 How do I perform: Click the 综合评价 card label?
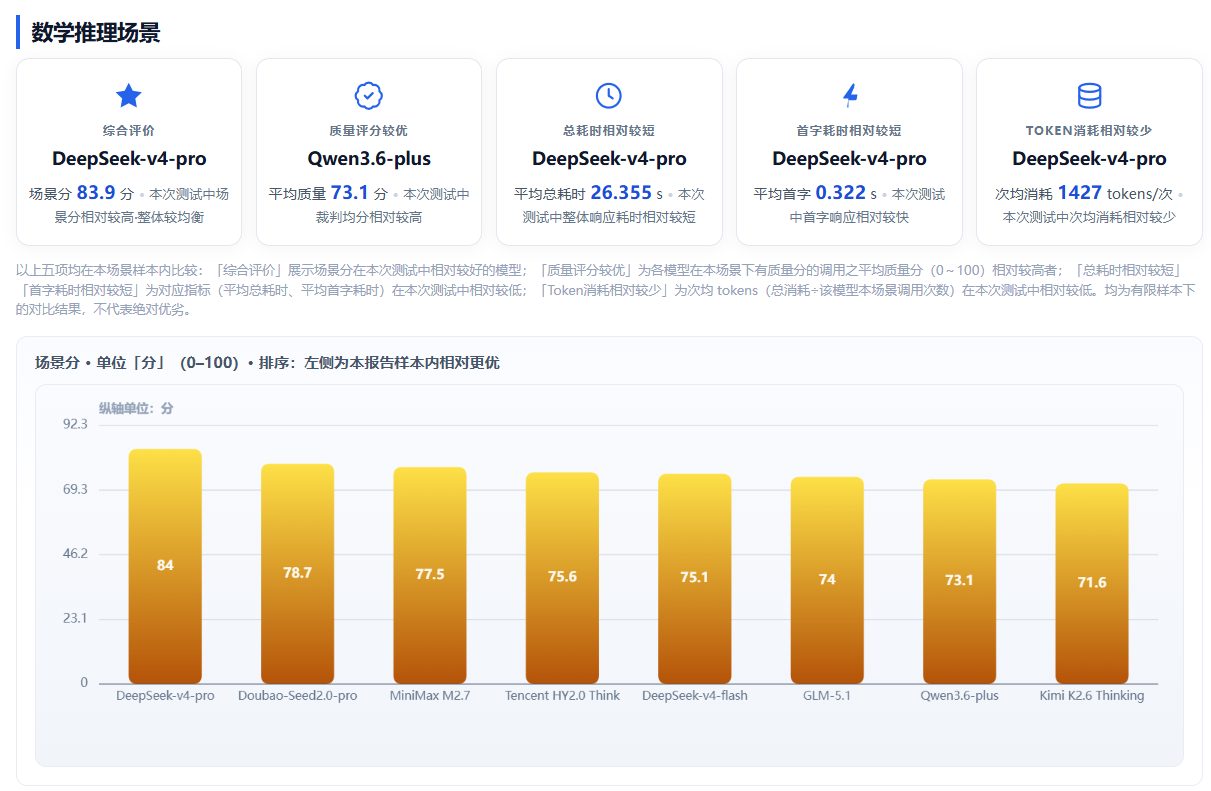[x=129, y=131]
